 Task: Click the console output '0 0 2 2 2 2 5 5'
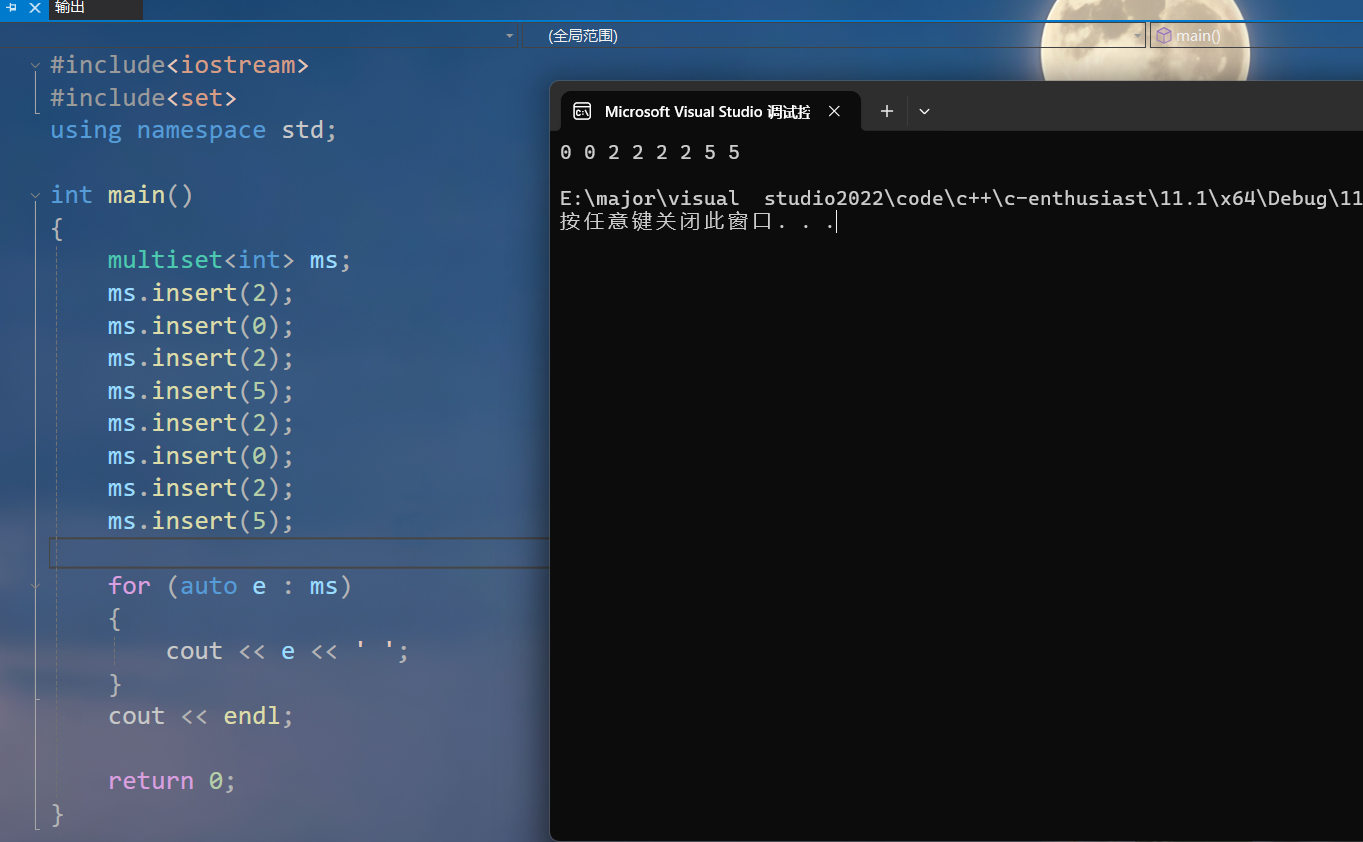pyautogui.click(x=650, y=153)
